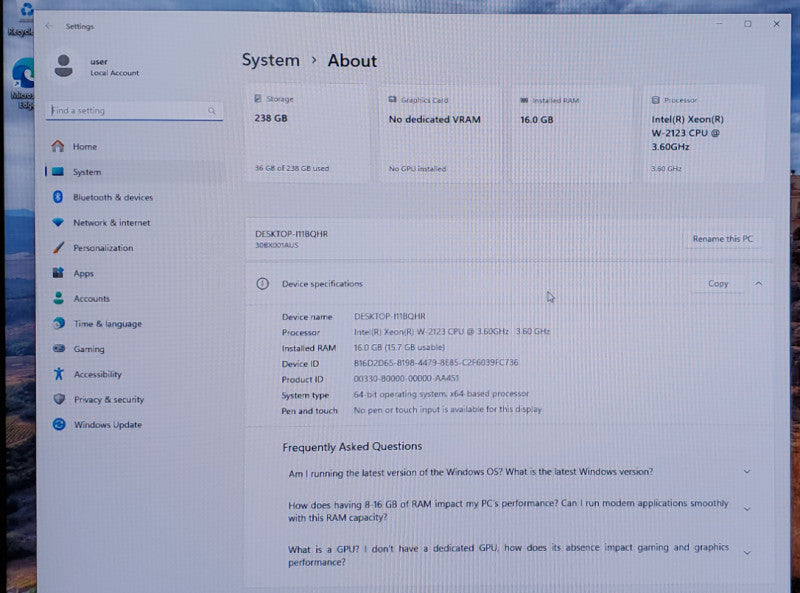Click the Intel Xeon W-2123 processor spec value
This screenshot has width=800, height=593.
452,332
